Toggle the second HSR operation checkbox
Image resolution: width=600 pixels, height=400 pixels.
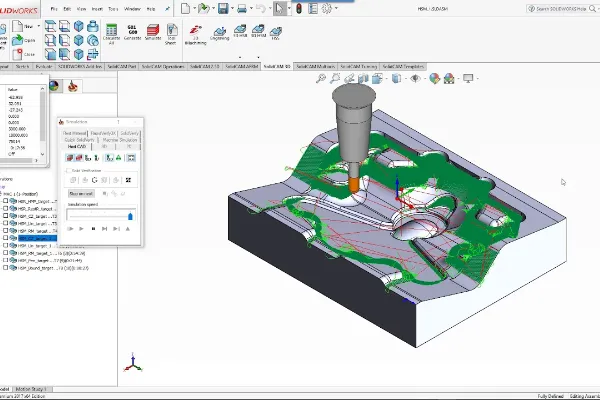point(5,209)
